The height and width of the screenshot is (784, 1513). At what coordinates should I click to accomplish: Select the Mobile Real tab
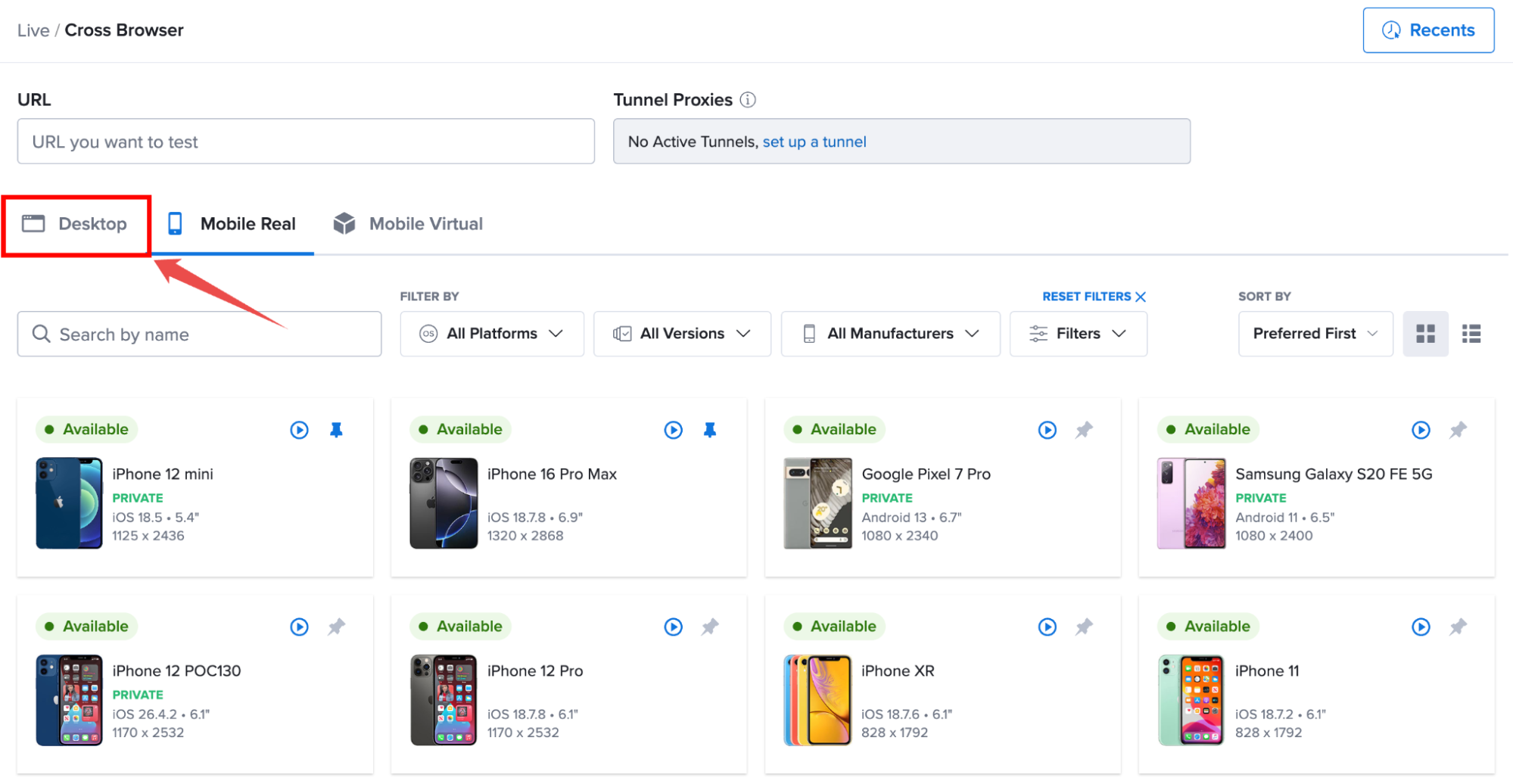click(x=232, y=224)
